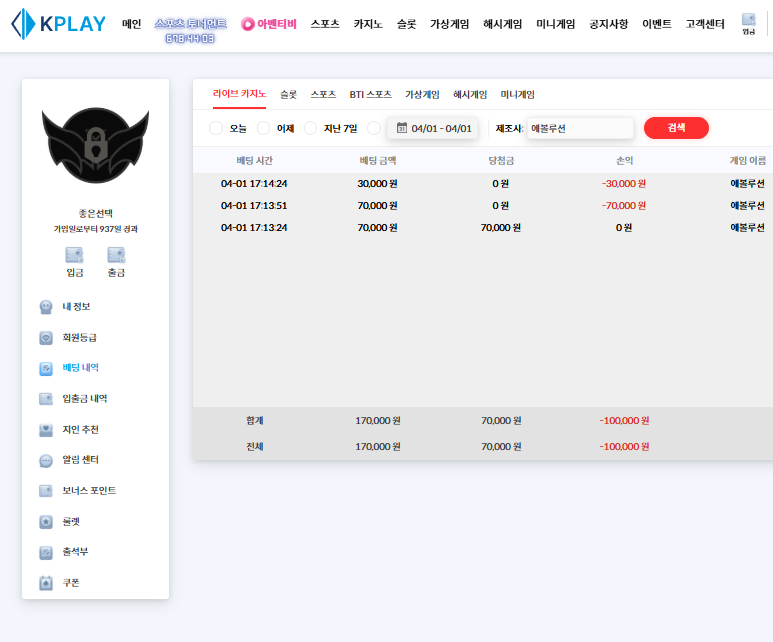Select the custom date range radio button
Screen dimensions: 773x642
374,128
